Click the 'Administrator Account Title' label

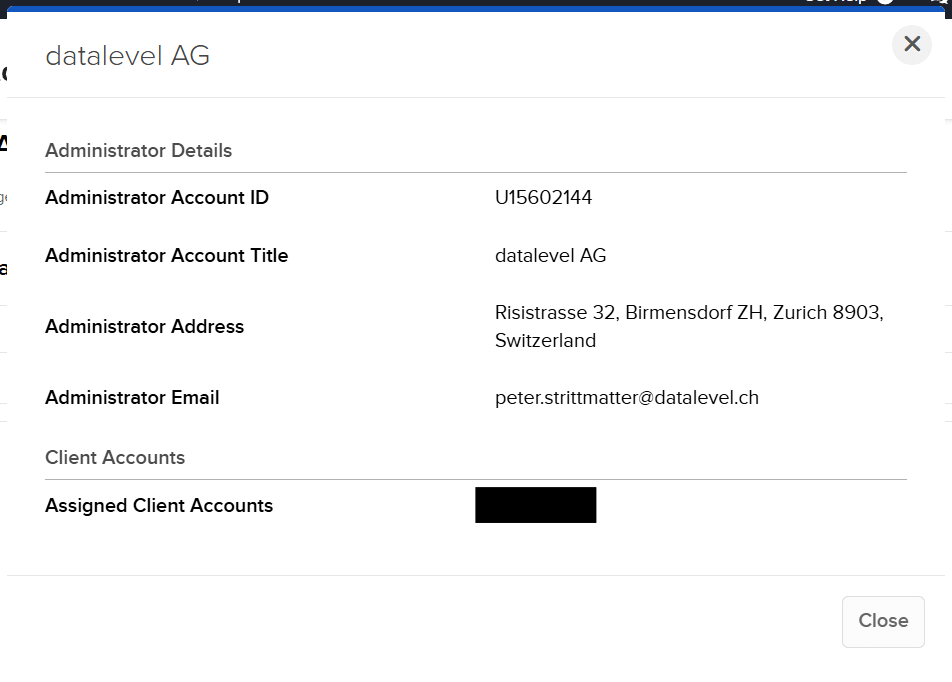[166, 256]
